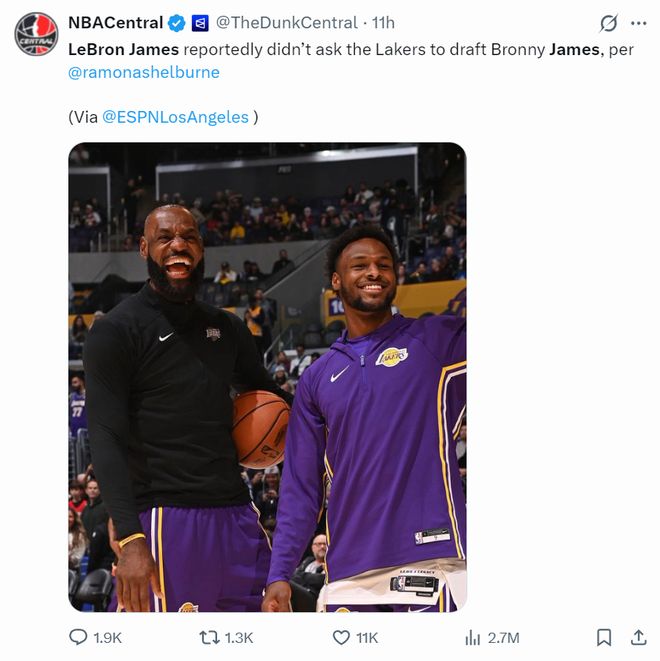660x661 pixels.
Task: Click the 11h post timestamp
Action: click(x=383, y=22)
